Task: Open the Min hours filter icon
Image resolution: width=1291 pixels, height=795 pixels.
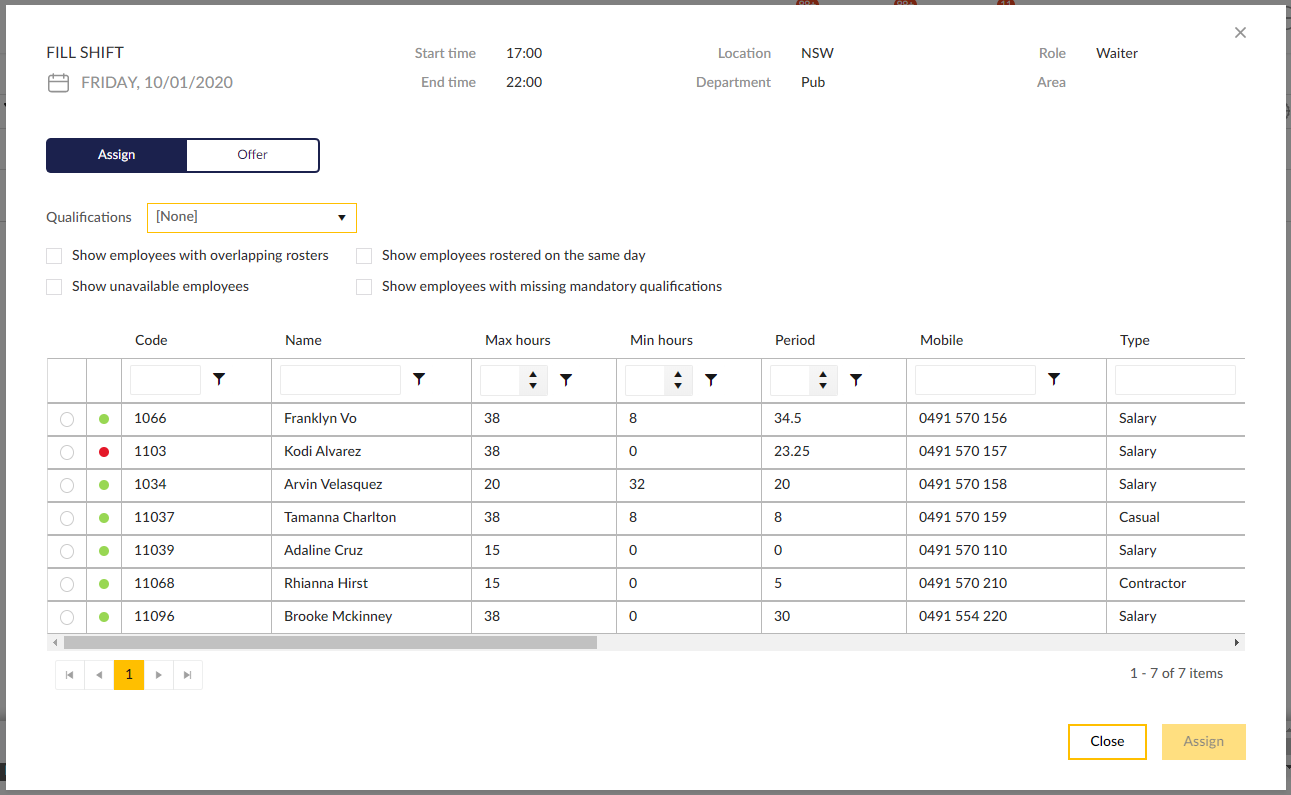Action: [x=711, y=380]
